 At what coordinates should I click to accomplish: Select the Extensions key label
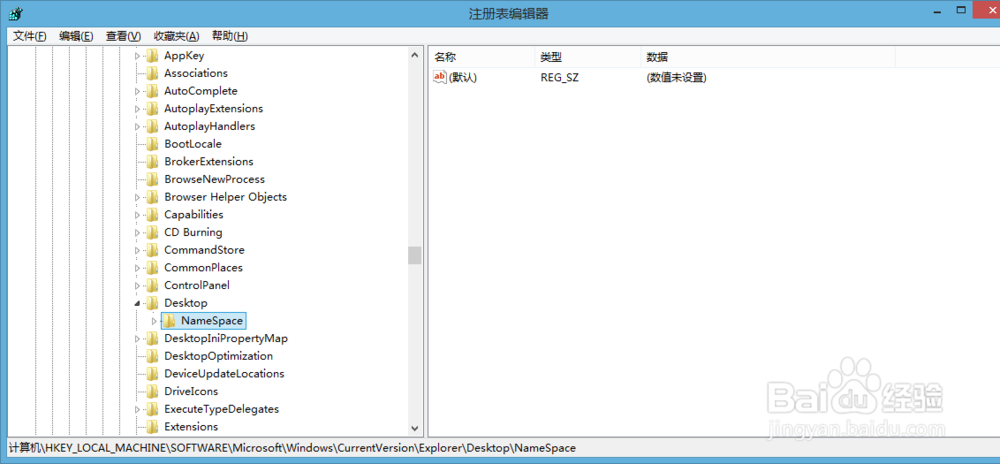pyautogui.click(x=191, y=427)
